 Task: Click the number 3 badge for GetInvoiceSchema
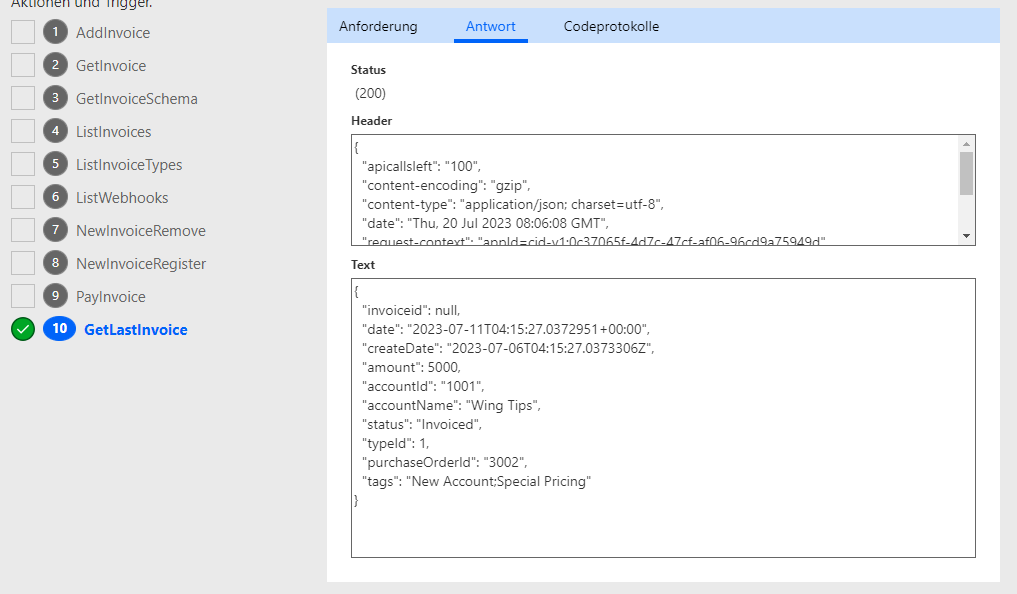click(x=55, y=99)
